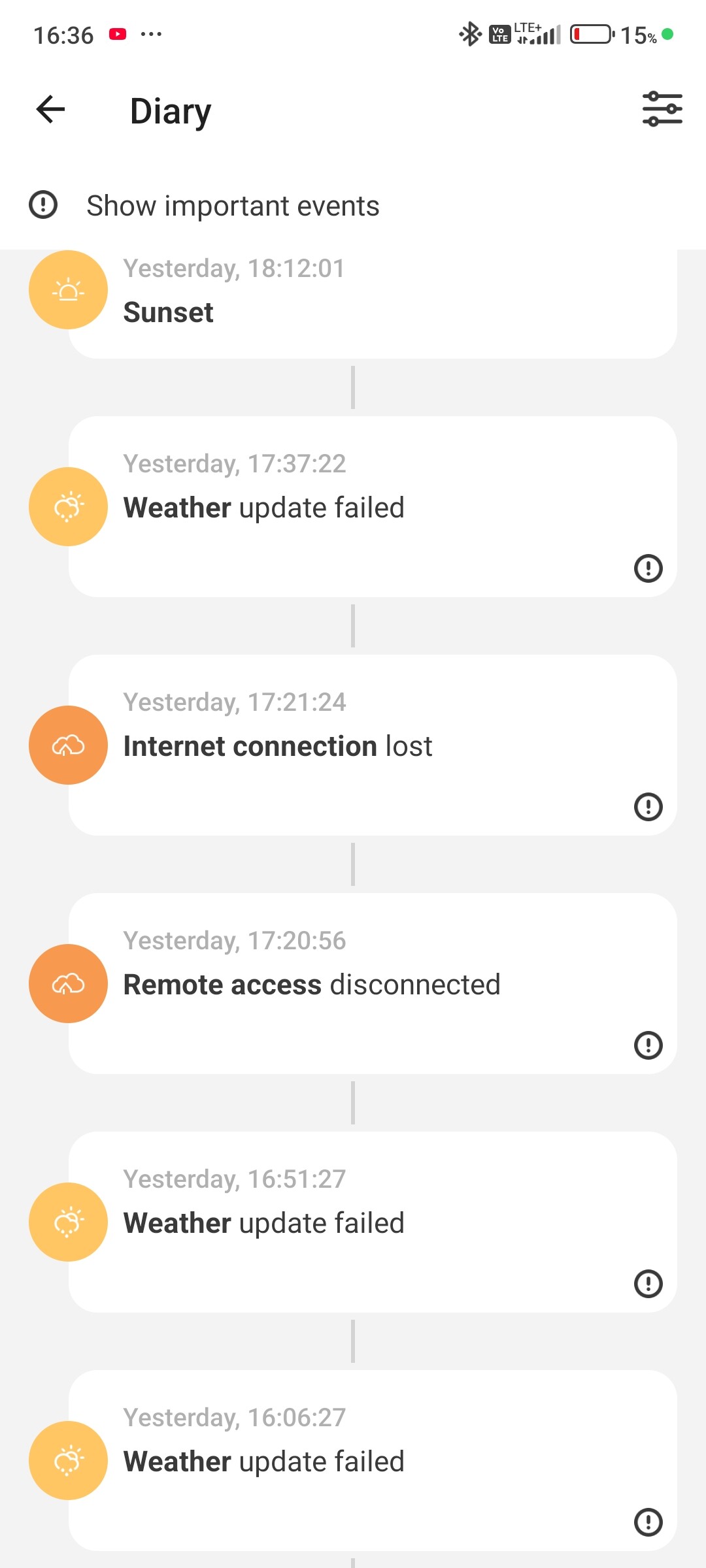706x1568 pixels.
Task: Tap weather icon for 16:06:27 event
Action: point(68,1461)
